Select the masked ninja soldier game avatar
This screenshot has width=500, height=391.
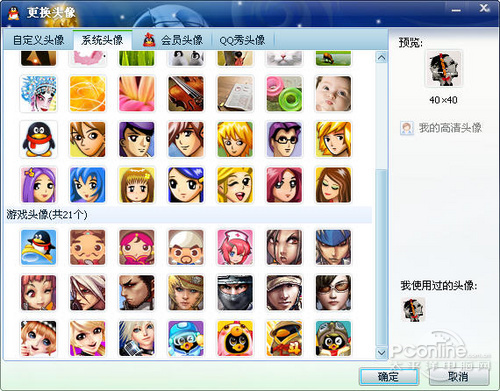[x=235, y=293]
